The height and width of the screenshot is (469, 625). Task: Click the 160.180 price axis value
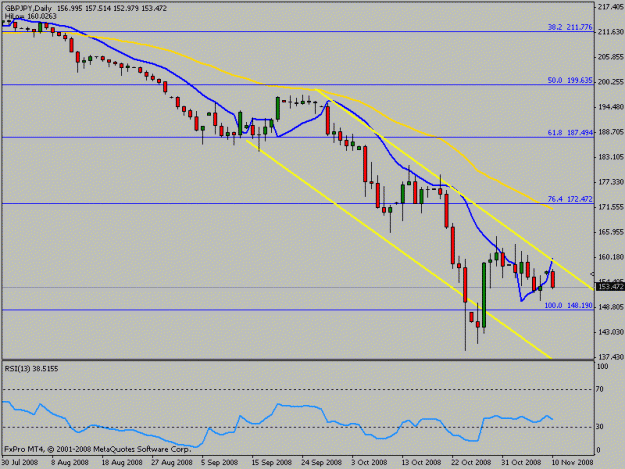coord(610,257)
